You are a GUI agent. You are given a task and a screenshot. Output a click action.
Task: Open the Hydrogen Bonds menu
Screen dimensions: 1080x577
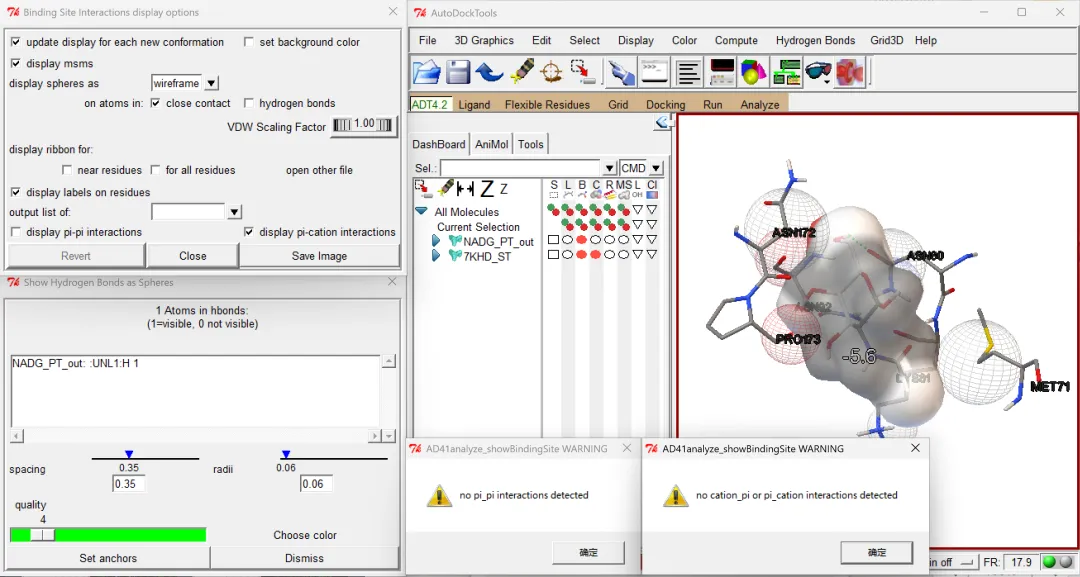816,41
